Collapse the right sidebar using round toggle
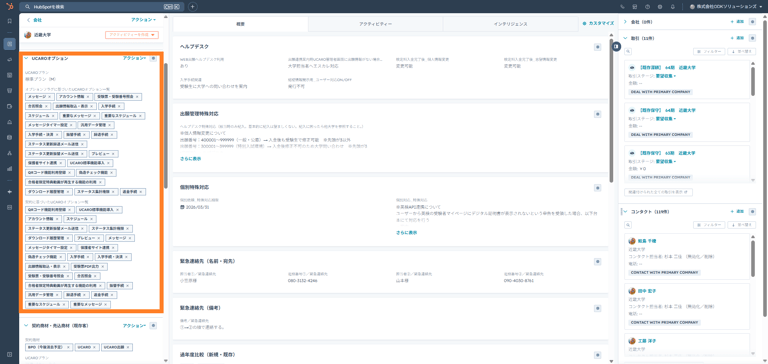The height and width of the screenshot is (364, 768). click(616, 46)
